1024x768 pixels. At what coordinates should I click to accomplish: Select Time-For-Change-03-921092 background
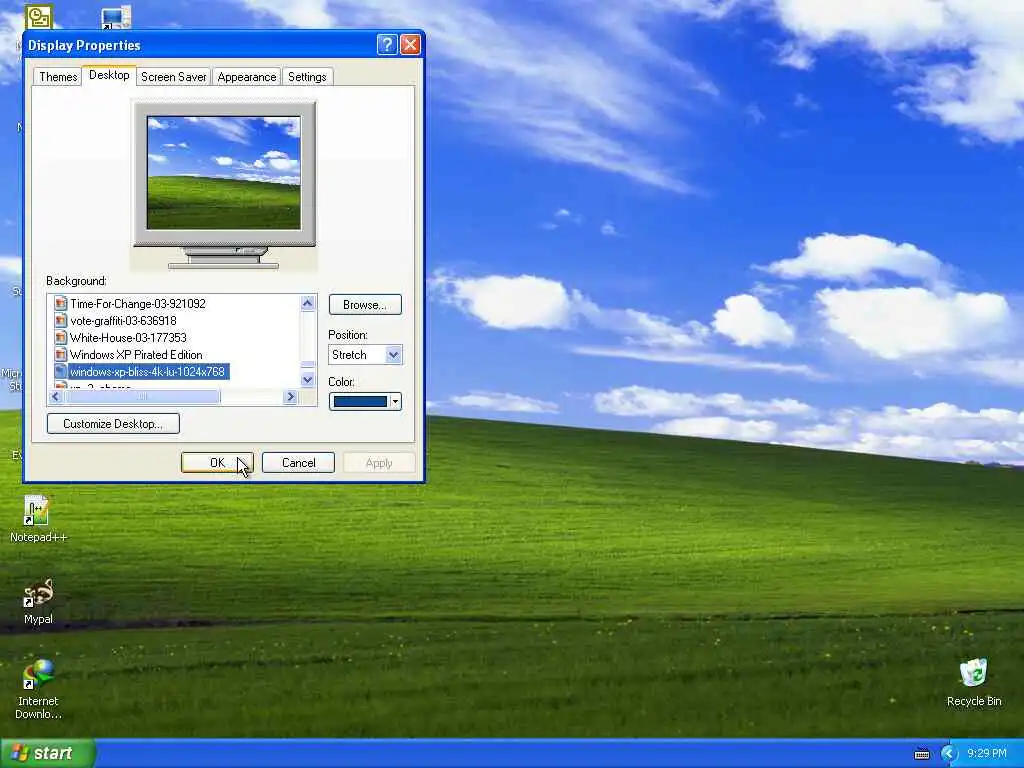138,303
